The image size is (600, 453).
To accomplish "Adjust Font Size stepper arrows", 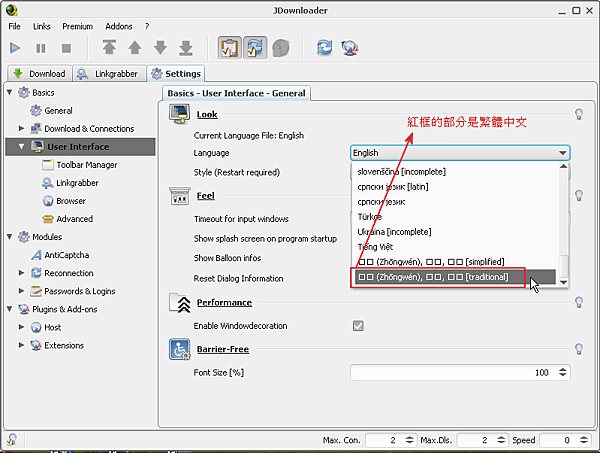I will [x=562, y=372].
